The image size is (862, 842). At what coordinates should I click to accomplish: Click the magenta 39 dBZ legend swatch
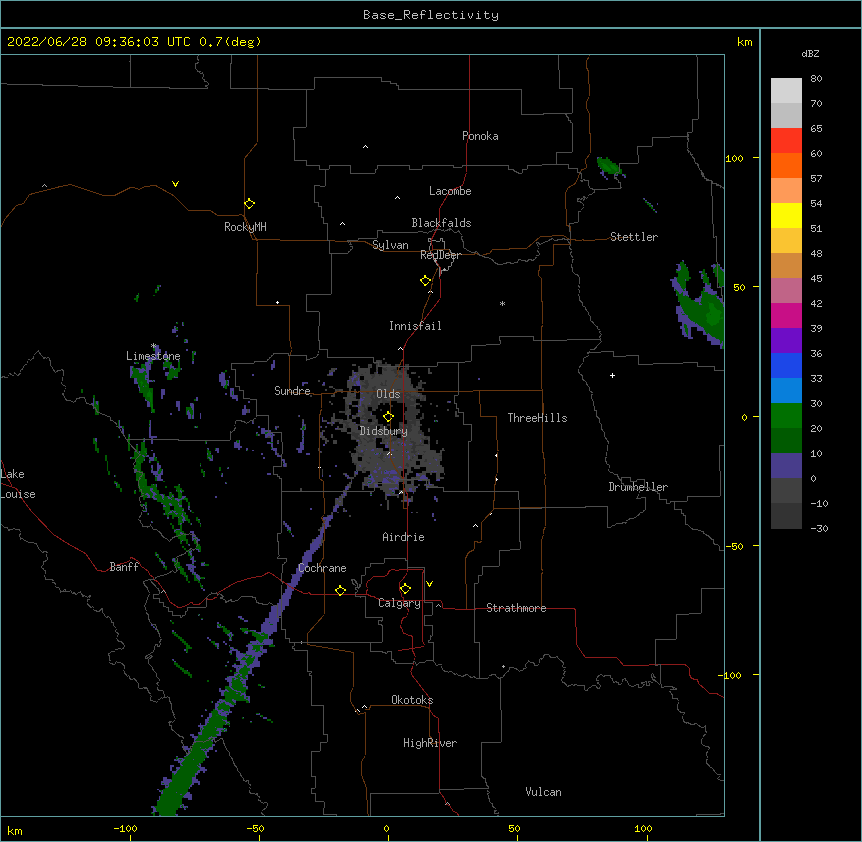pyautogui.click(x=786, y=315)
